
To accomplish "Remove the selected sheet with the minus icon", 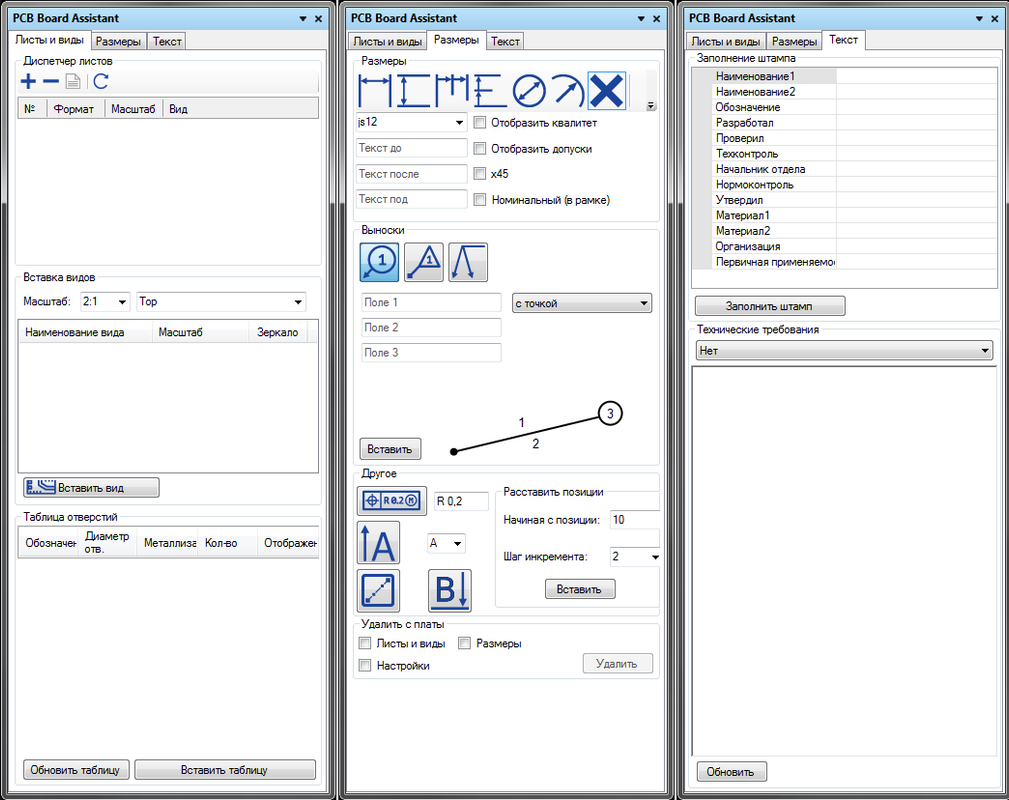I will coord(50,81).
